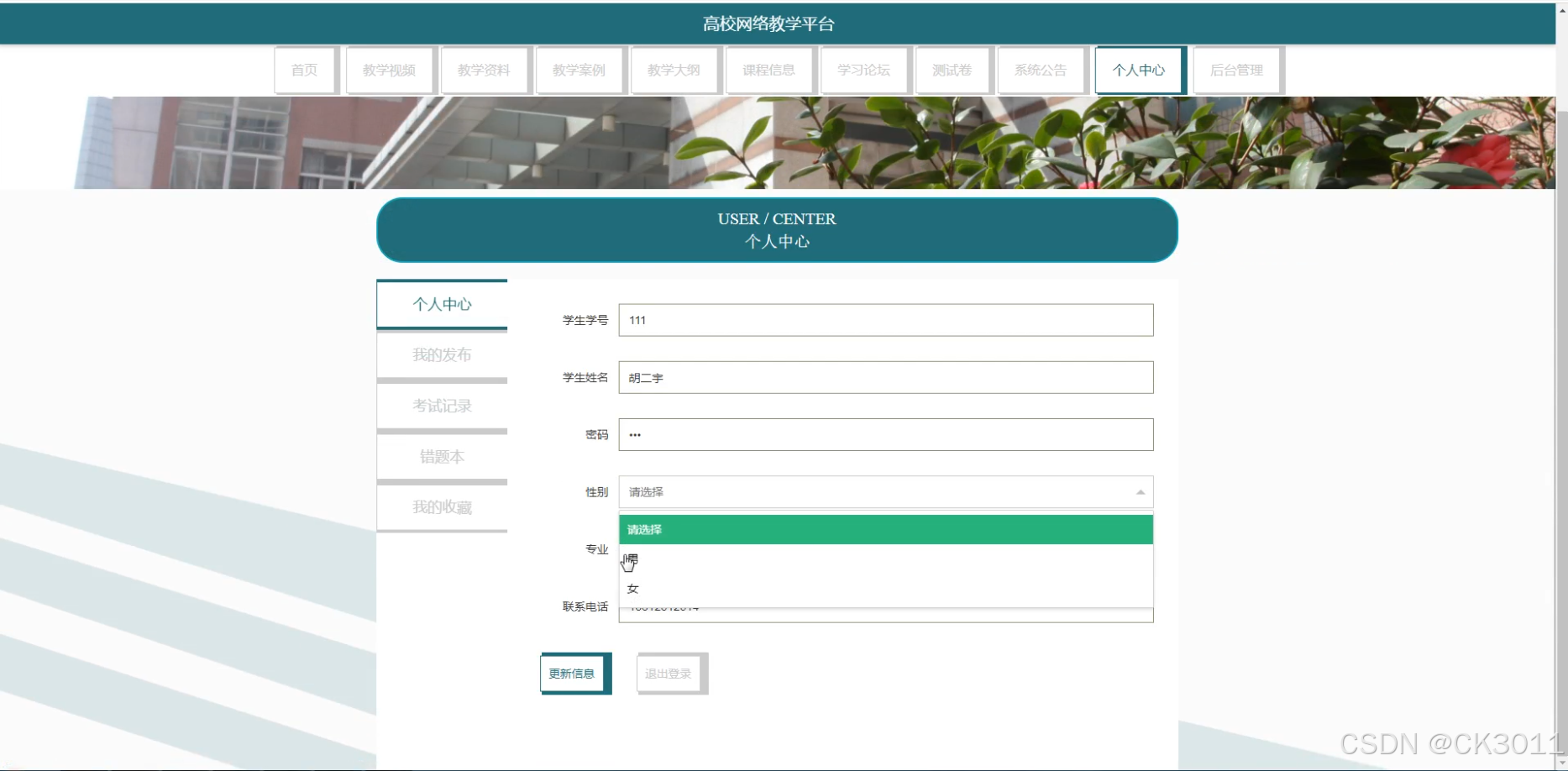
Task: Click the 学生学号 input field
Action: coord(886,320)
